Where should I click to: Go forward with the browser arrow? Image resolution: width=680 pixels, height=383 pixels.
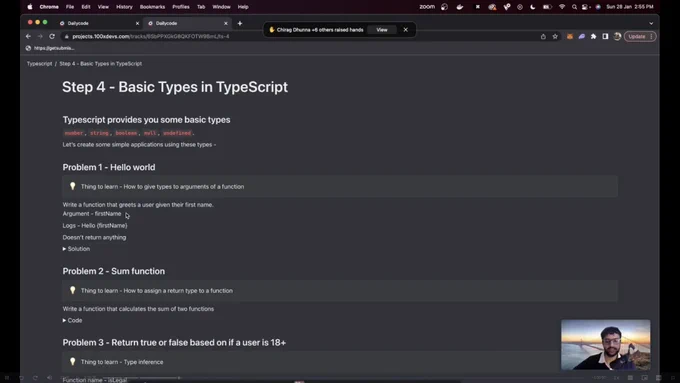point(40,36)
